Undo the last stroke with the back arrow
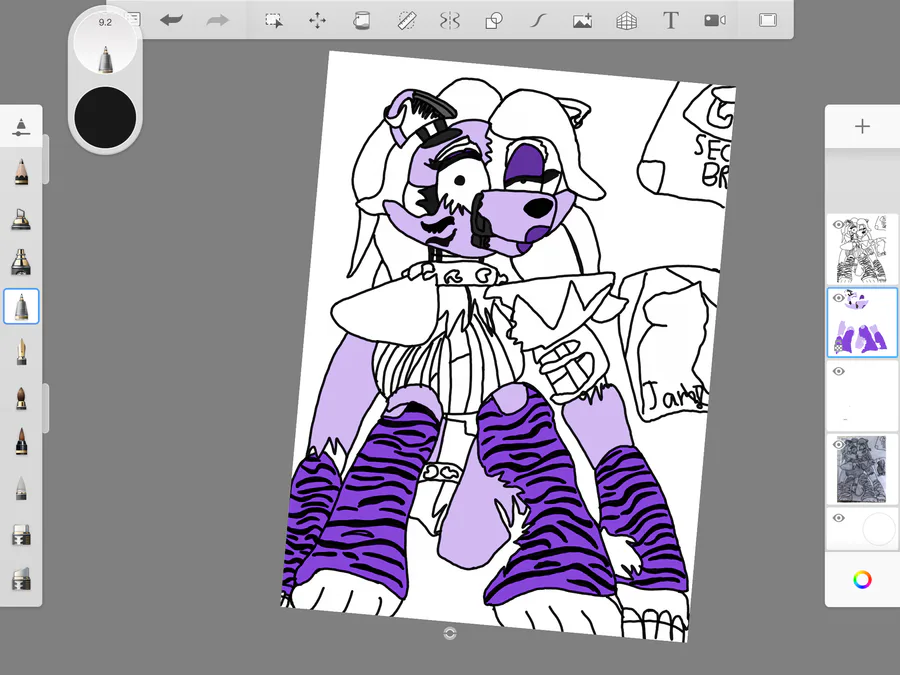900x675 pixels. [x=172, y=21]
